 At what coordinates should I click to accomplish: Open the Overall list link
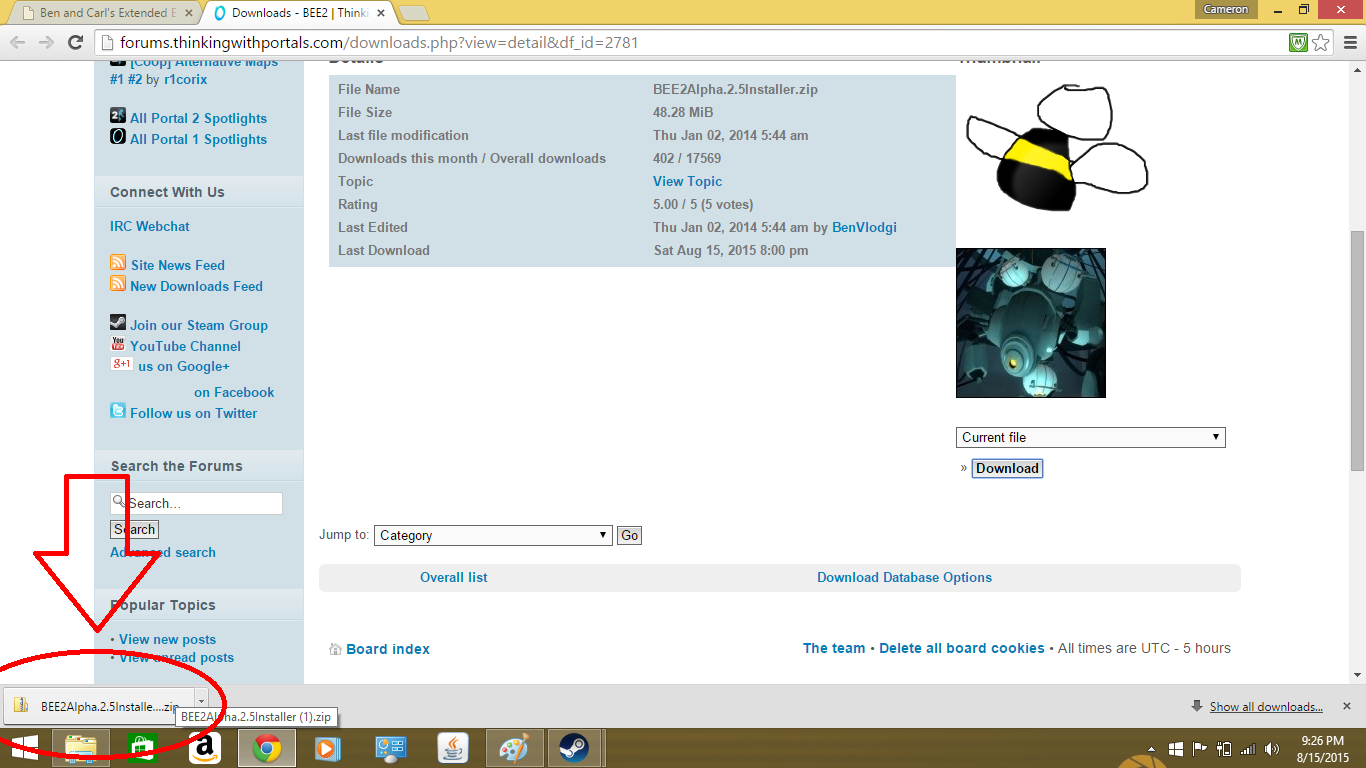[454, 577]
